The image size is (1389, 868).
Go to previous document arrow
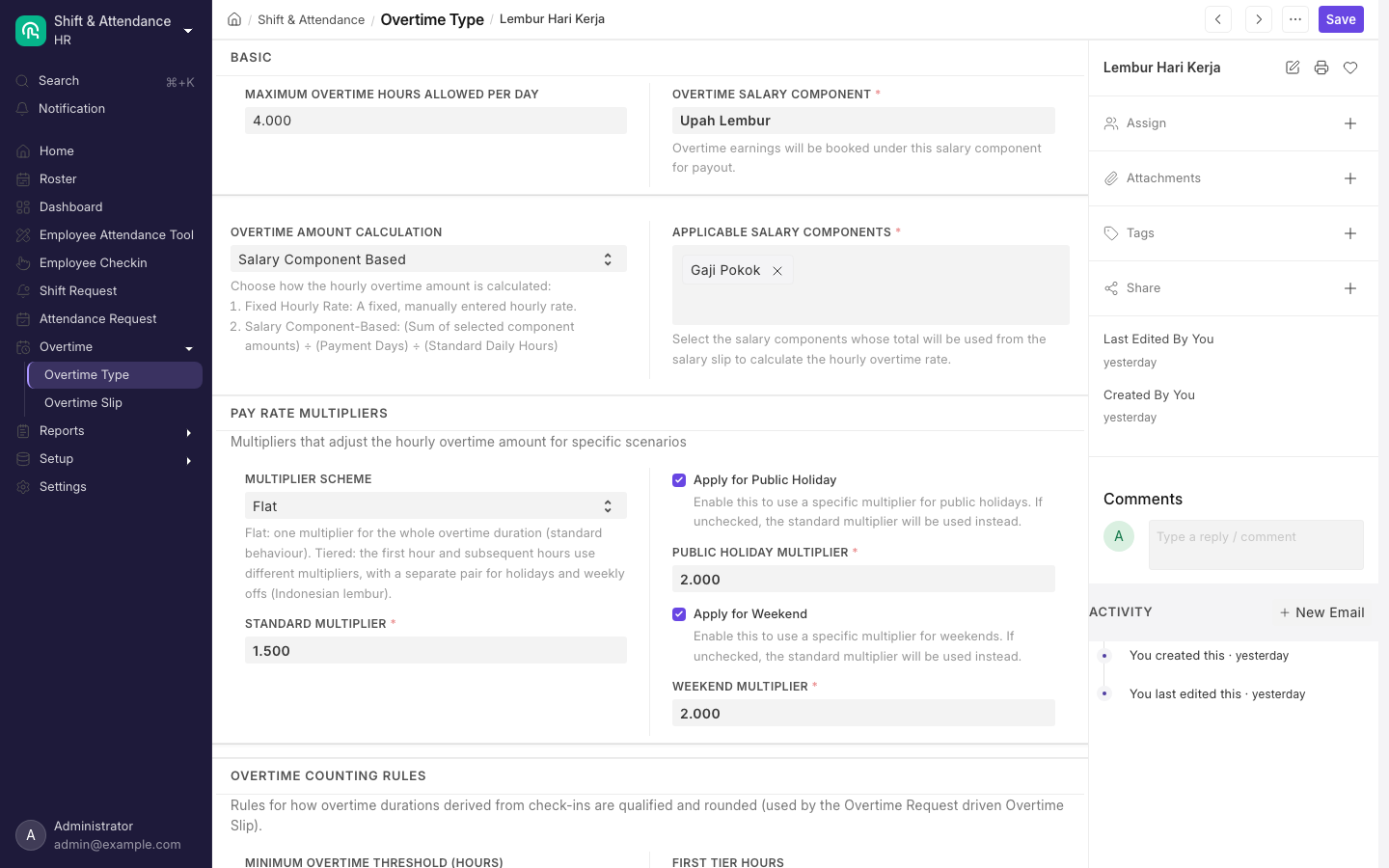[x=1218, y=19]
